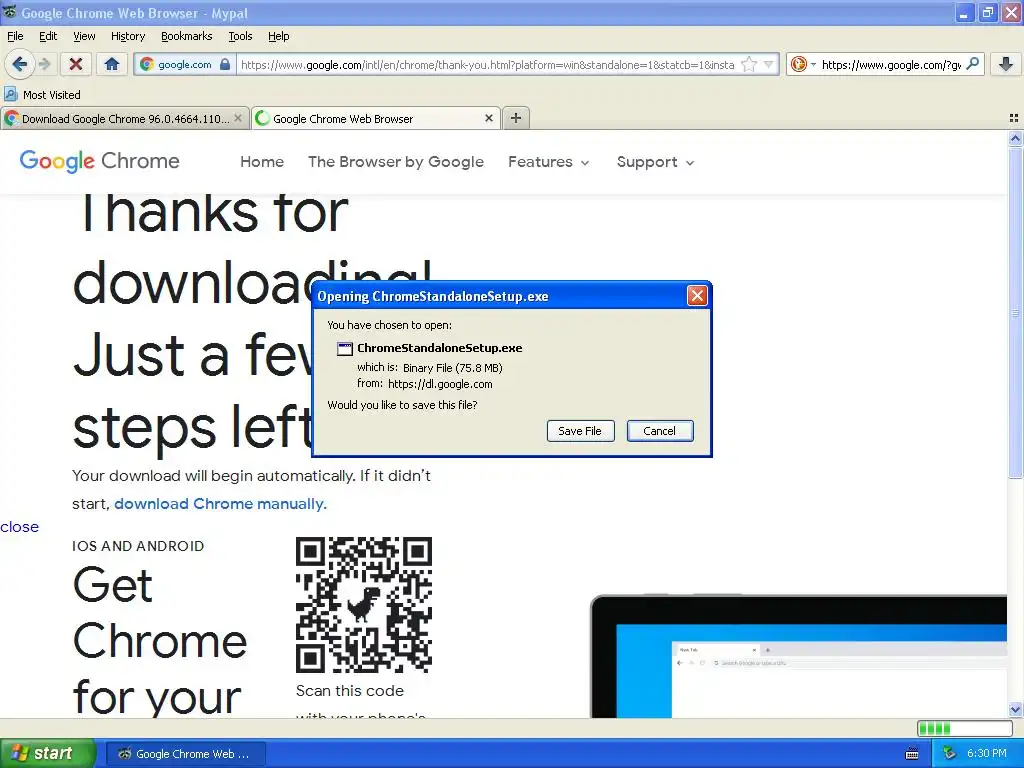The height and width of the screenshot is (768, 1024).
Task: Click the IOS AND ANDROID heading
Action: (138, 546)
